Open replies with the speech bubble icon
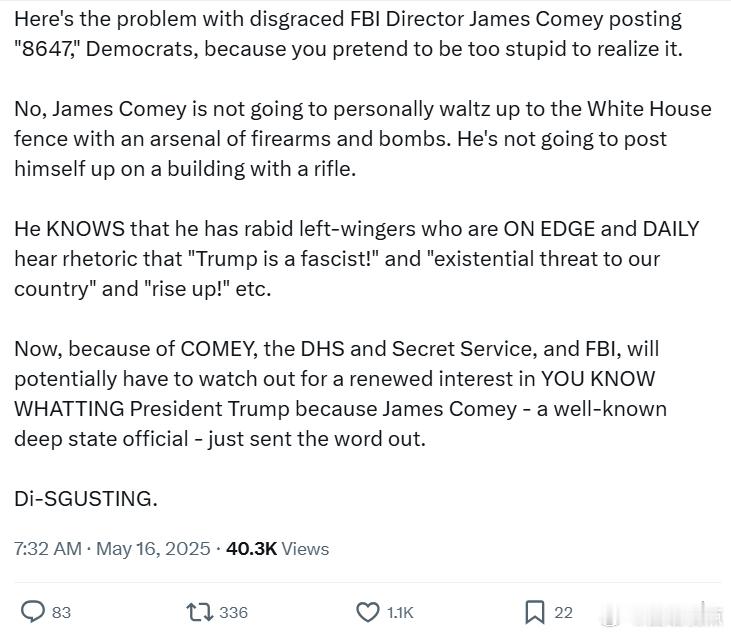 (33, 612)
